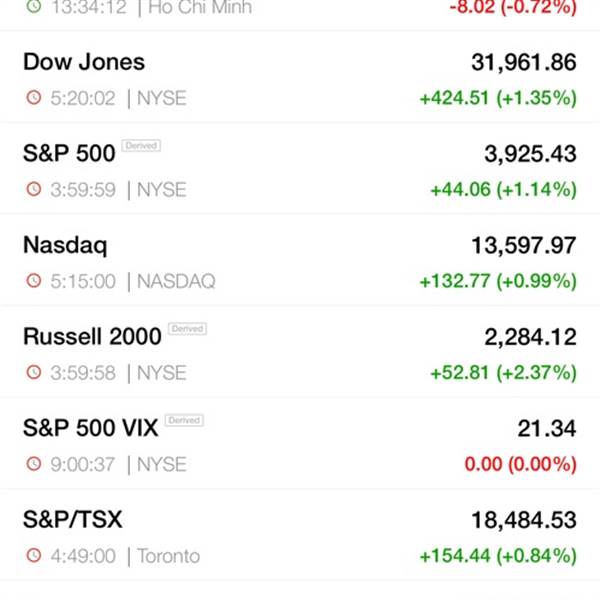Image resolution: width=600 pixels, height=600 pixels.
Task: Open the S&P 500 VIX entry
Action: pos(300,443)
